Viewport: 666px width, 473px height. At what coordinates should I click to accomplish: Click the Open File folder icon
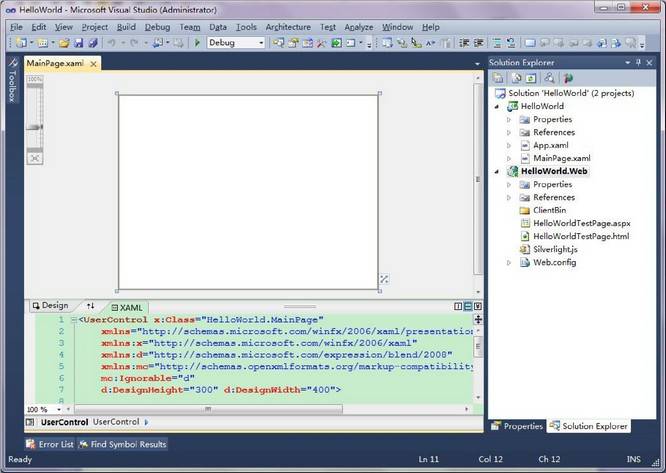point(64,42)
